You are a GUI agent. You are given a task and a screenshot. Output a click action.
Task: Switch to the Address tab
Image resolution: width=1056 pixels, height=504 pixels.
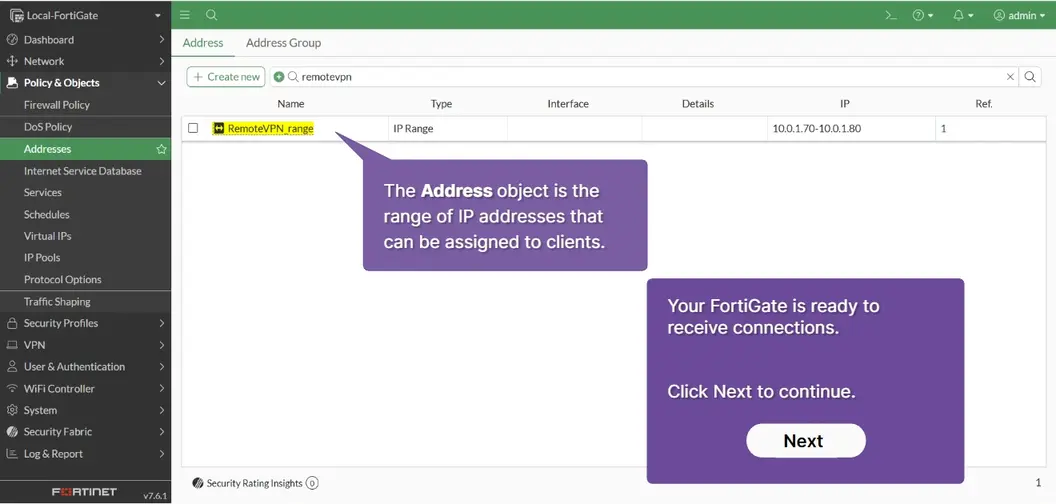[203, 42]
